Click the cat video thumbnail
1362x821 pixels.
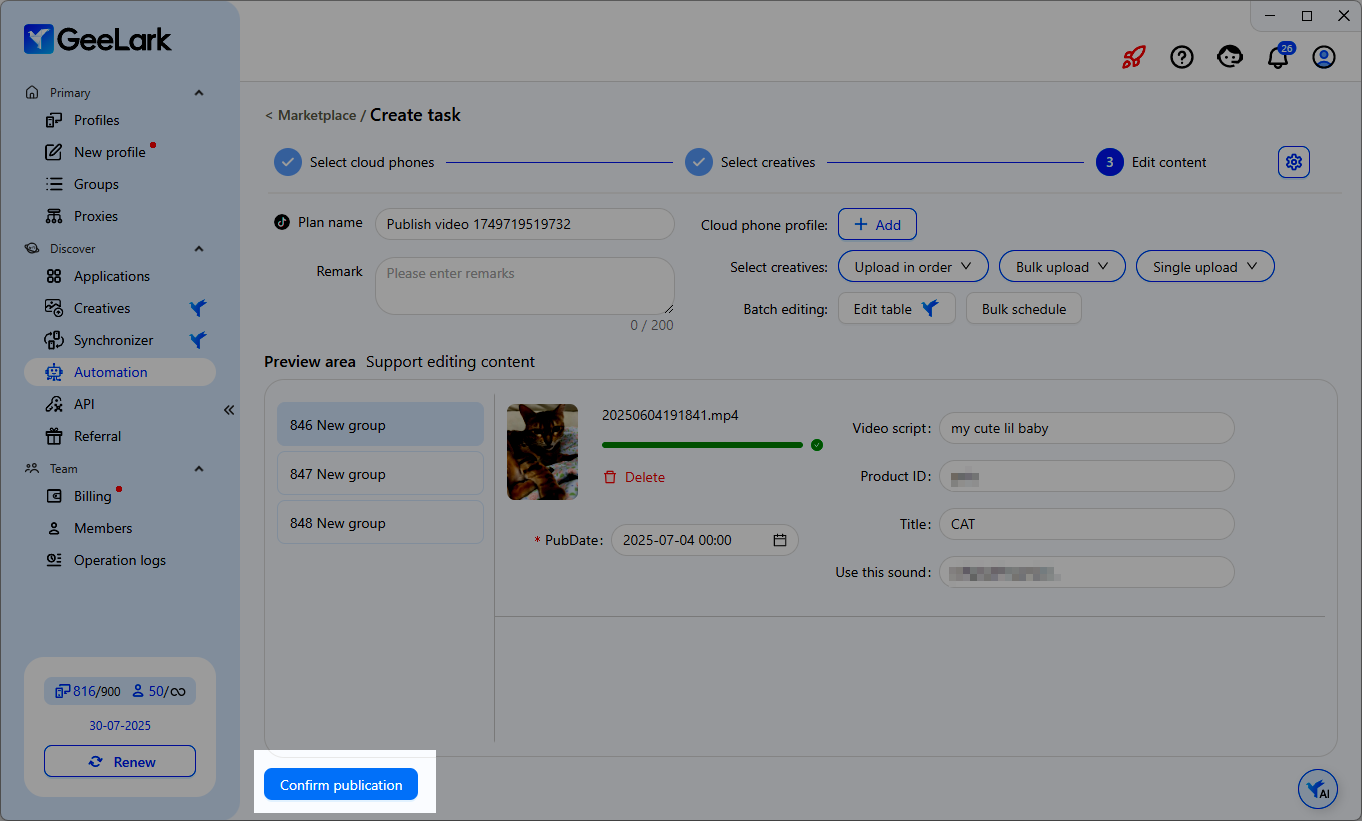pyautogui.click(x=542, y=452)
